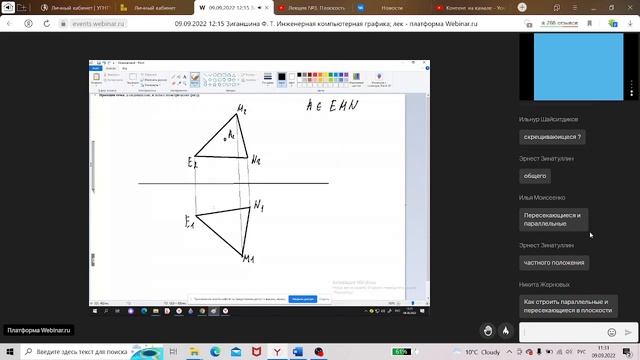This screenshot has height=360, width=640.
Task: Choose Color 1 in the Paint ribbon
Action: [x=282, y=79]
